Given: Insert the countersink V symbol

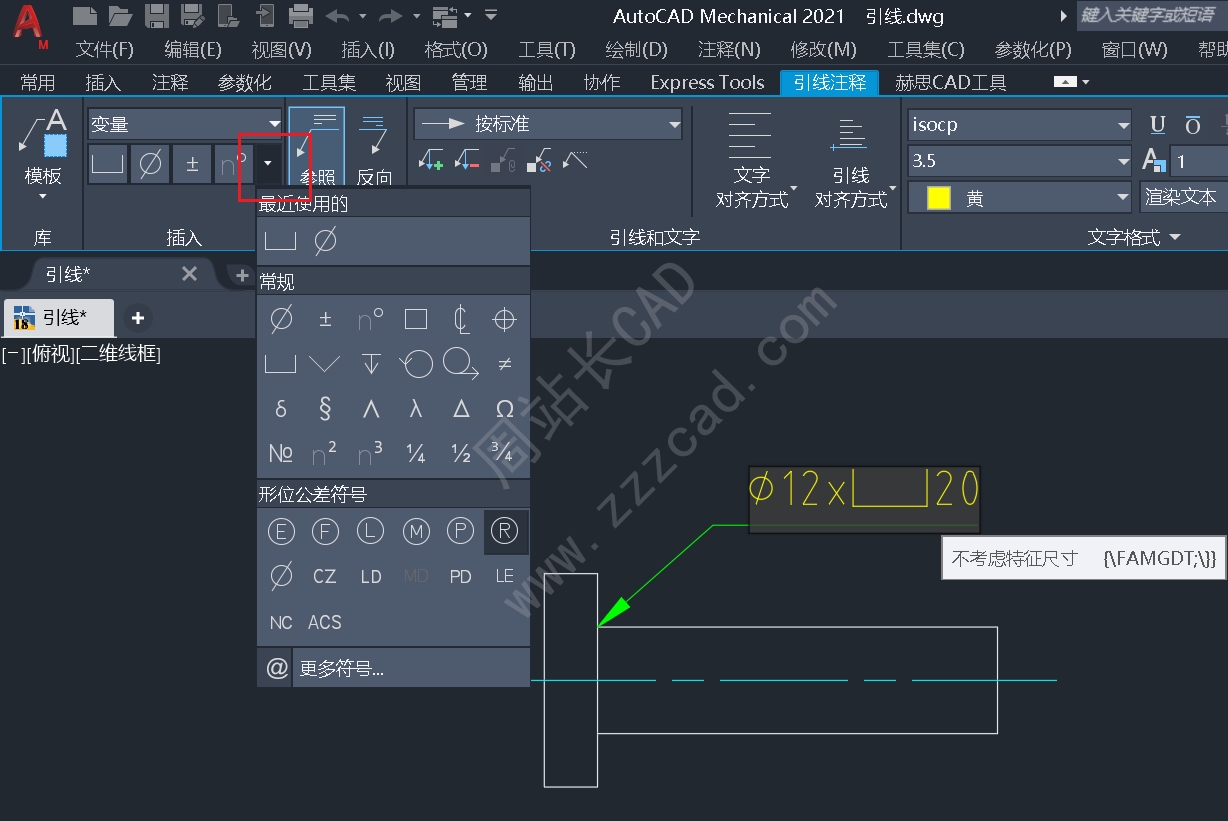Looking at the screenshot, I should click(x=324, y=364).
